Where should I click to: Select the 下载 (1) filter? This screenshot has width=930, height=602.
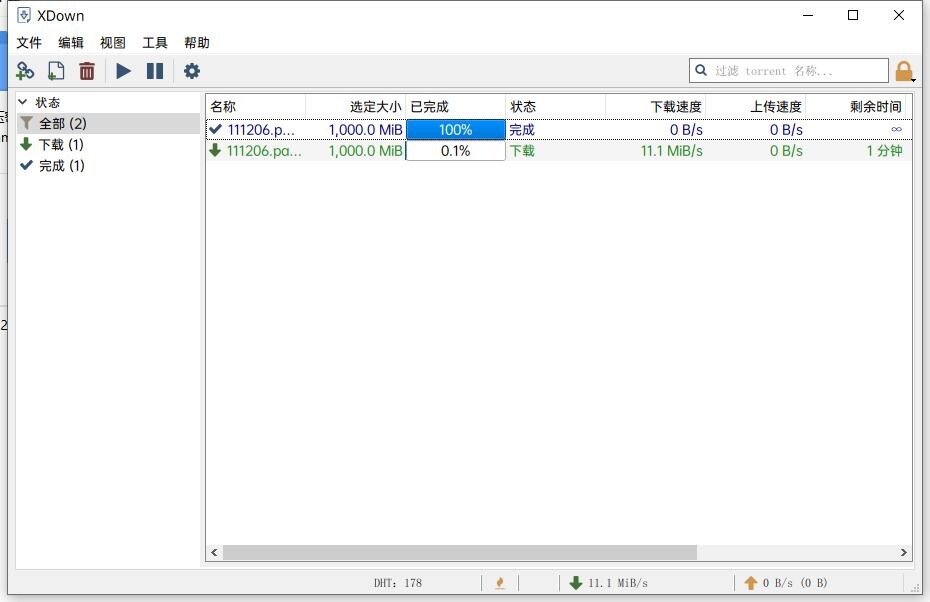(60, 145)
